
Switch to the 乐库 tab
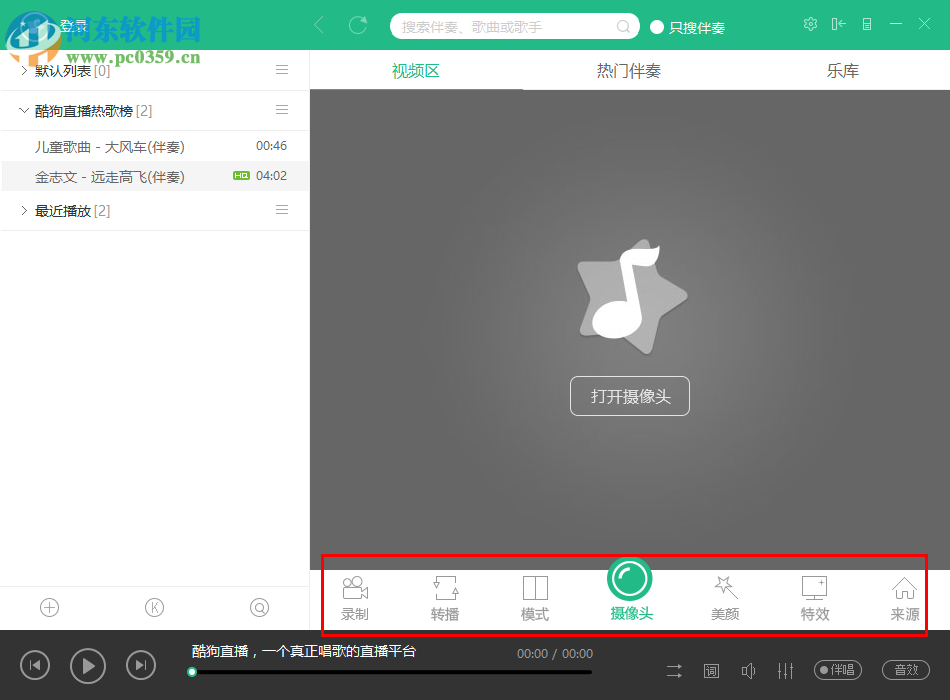(x=842, y=70)
